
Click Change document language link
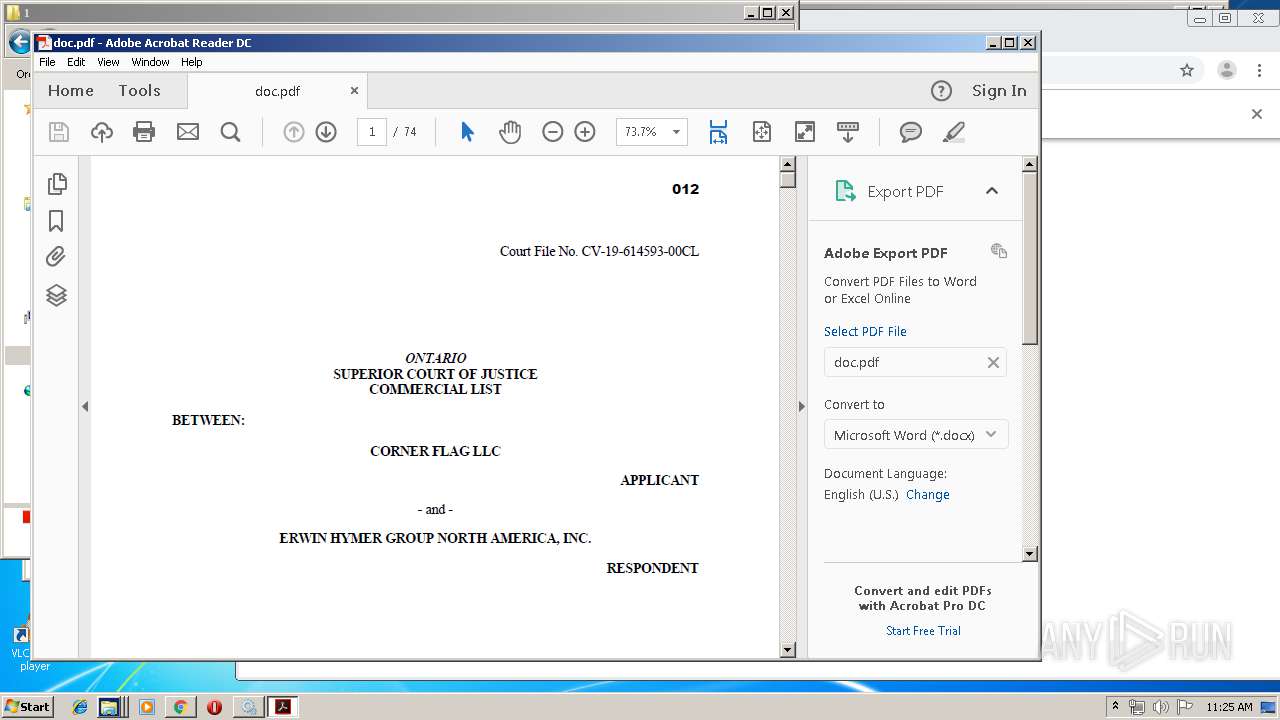928,494
